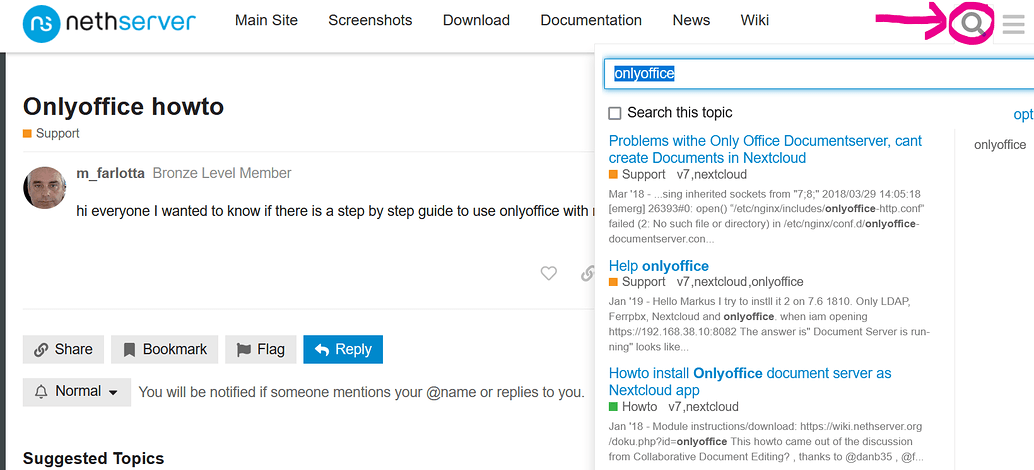Click the blue Reply button

[x=343, y=349]
